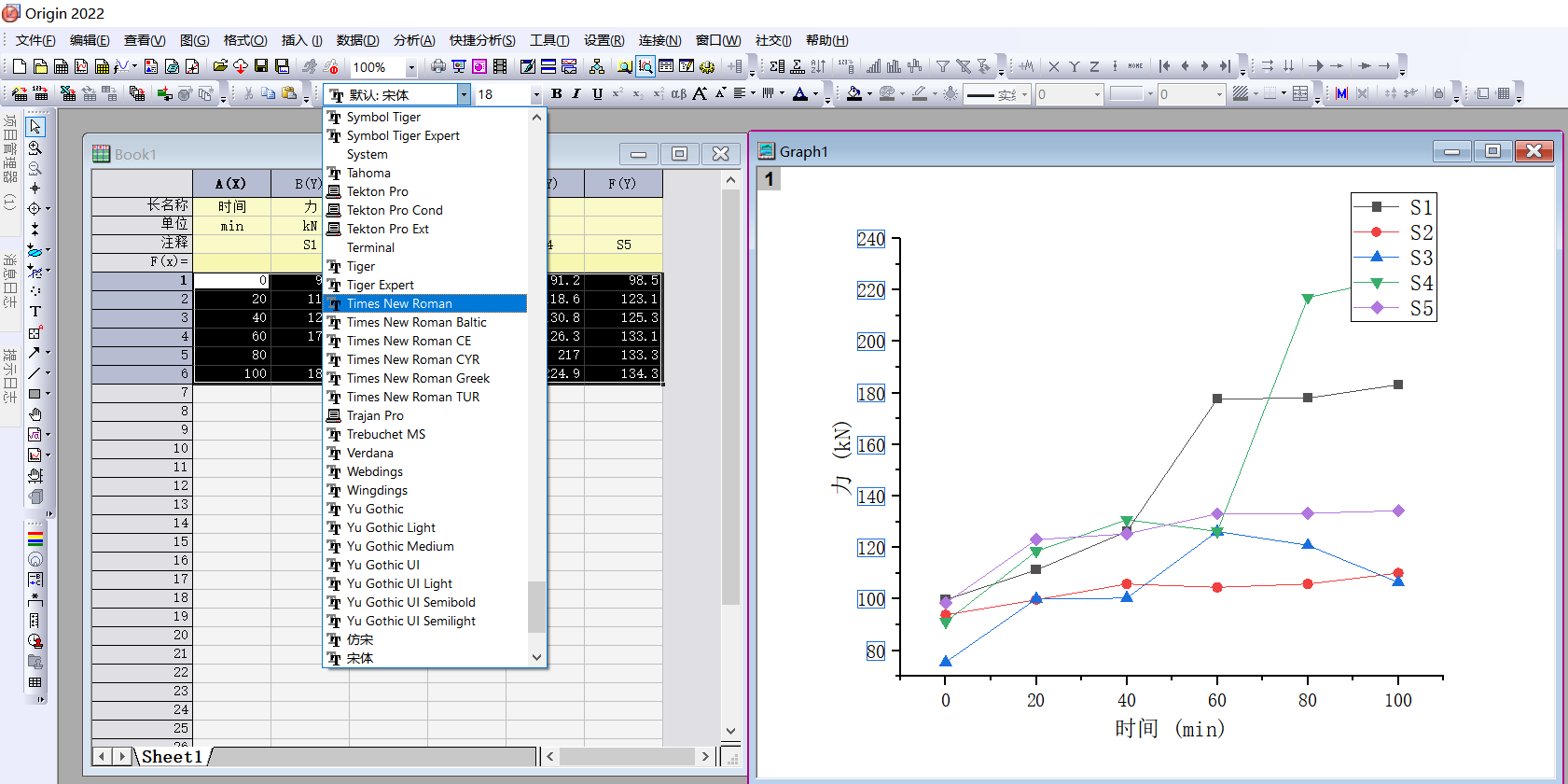Click the font list scrollbar thumb
Image resolution: width=1568 pixels, height=784 pixels.
(536, 607)
